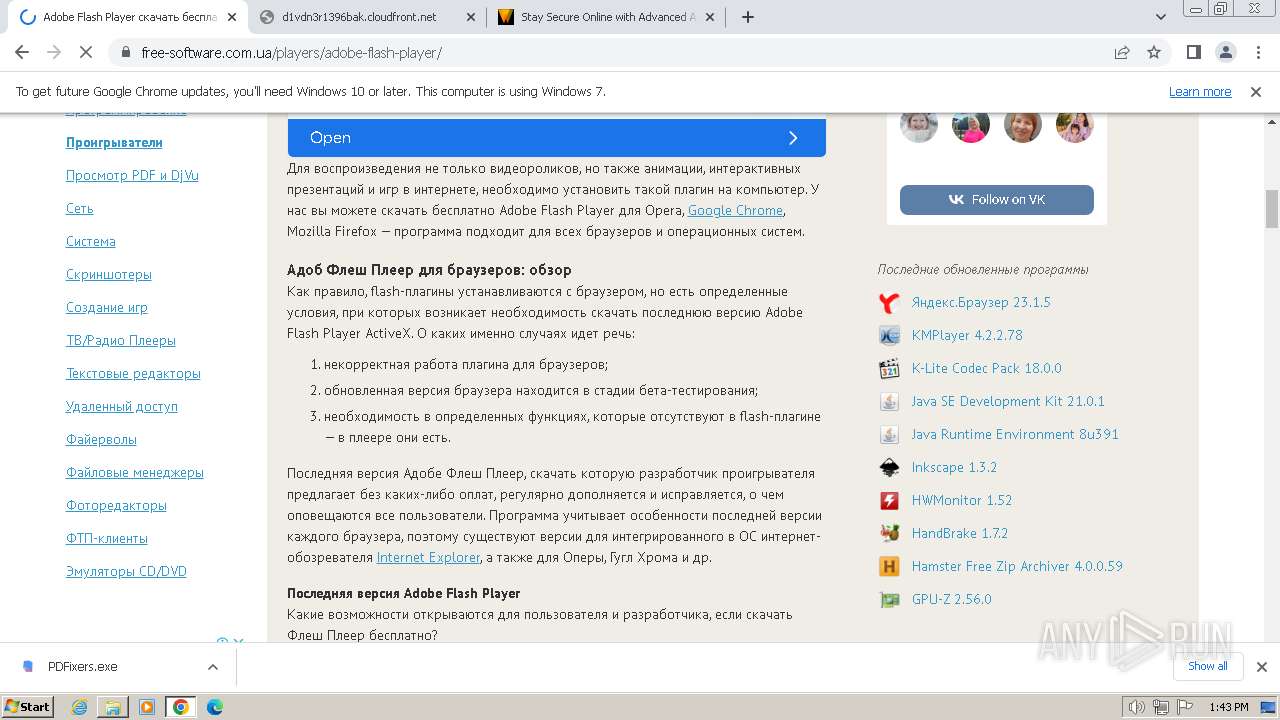The image size is (1280, 720).
Task: Click Java Runtime Environment icon
Action: (889, 434)
